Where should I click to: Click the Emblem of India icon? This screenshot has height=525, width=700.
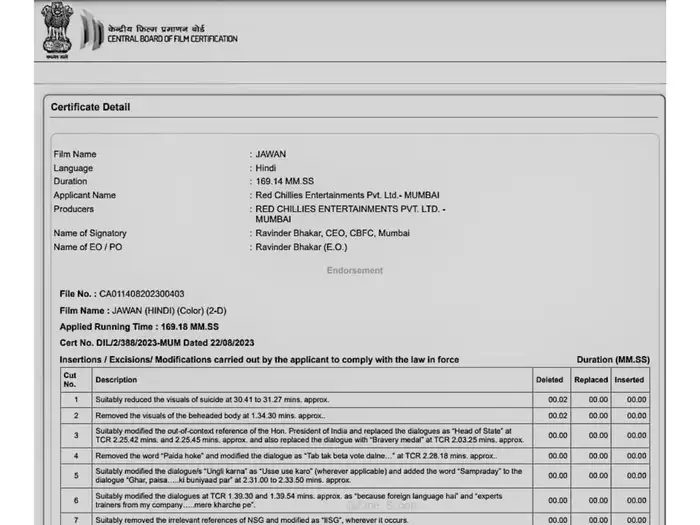[x=57, y=30]
